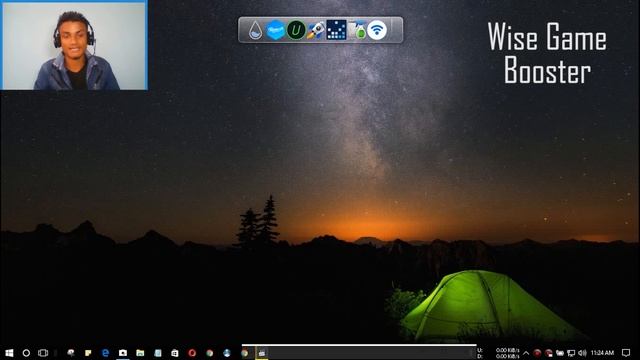
Task: Open the blue globe icon on taskbar
Action: [x=227, y=353]
